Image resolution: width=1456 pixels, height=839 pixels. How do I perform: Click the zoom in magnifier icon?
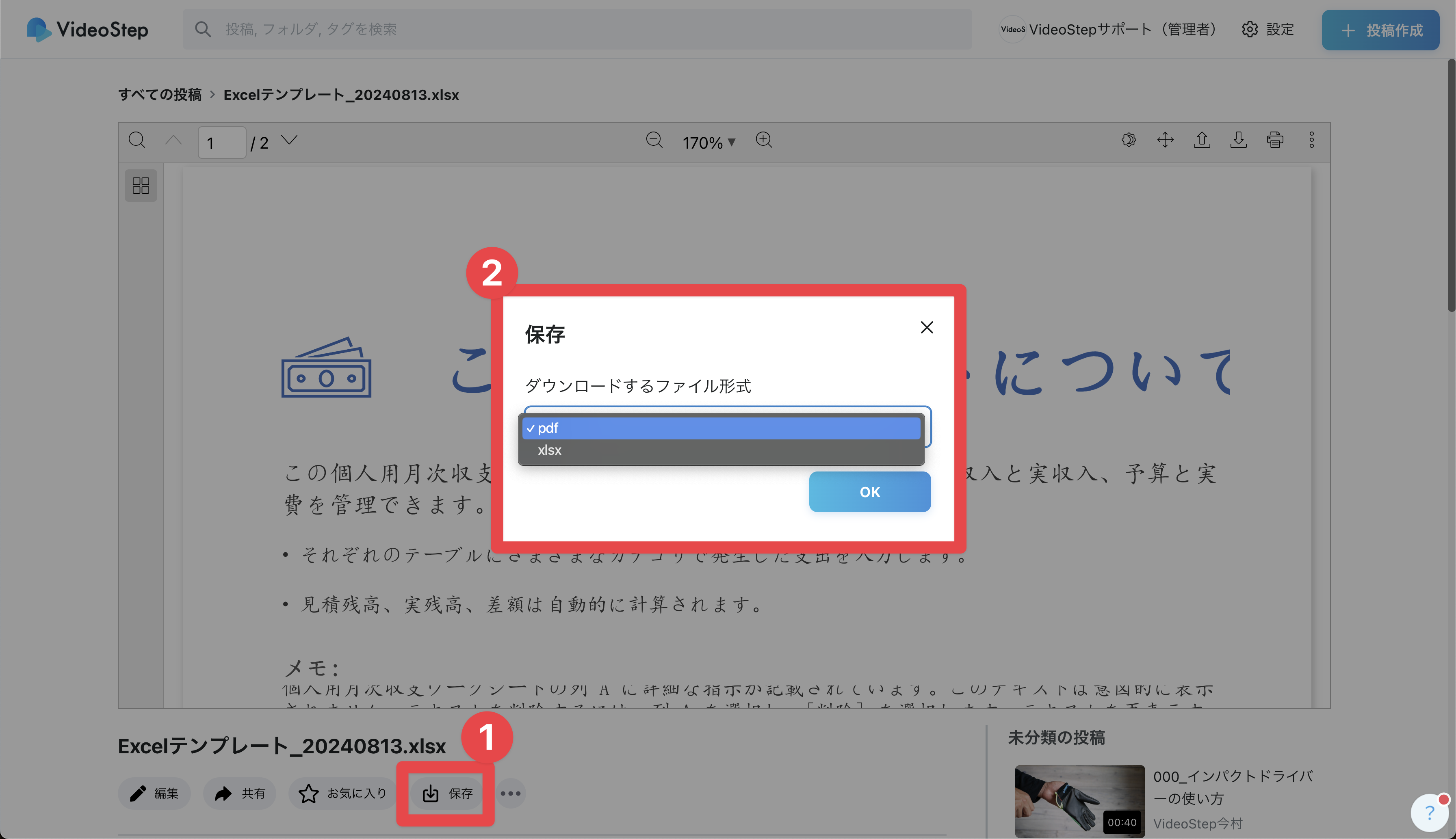coord(764,140)
